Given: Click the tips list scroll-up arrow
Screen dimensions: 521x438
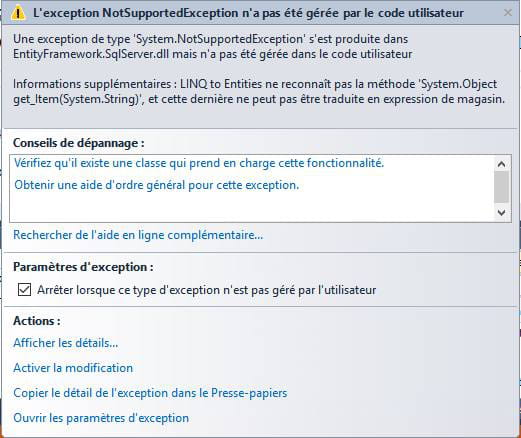Looking at the screenshot, I should pyautogui.click(x=501, y=164).
